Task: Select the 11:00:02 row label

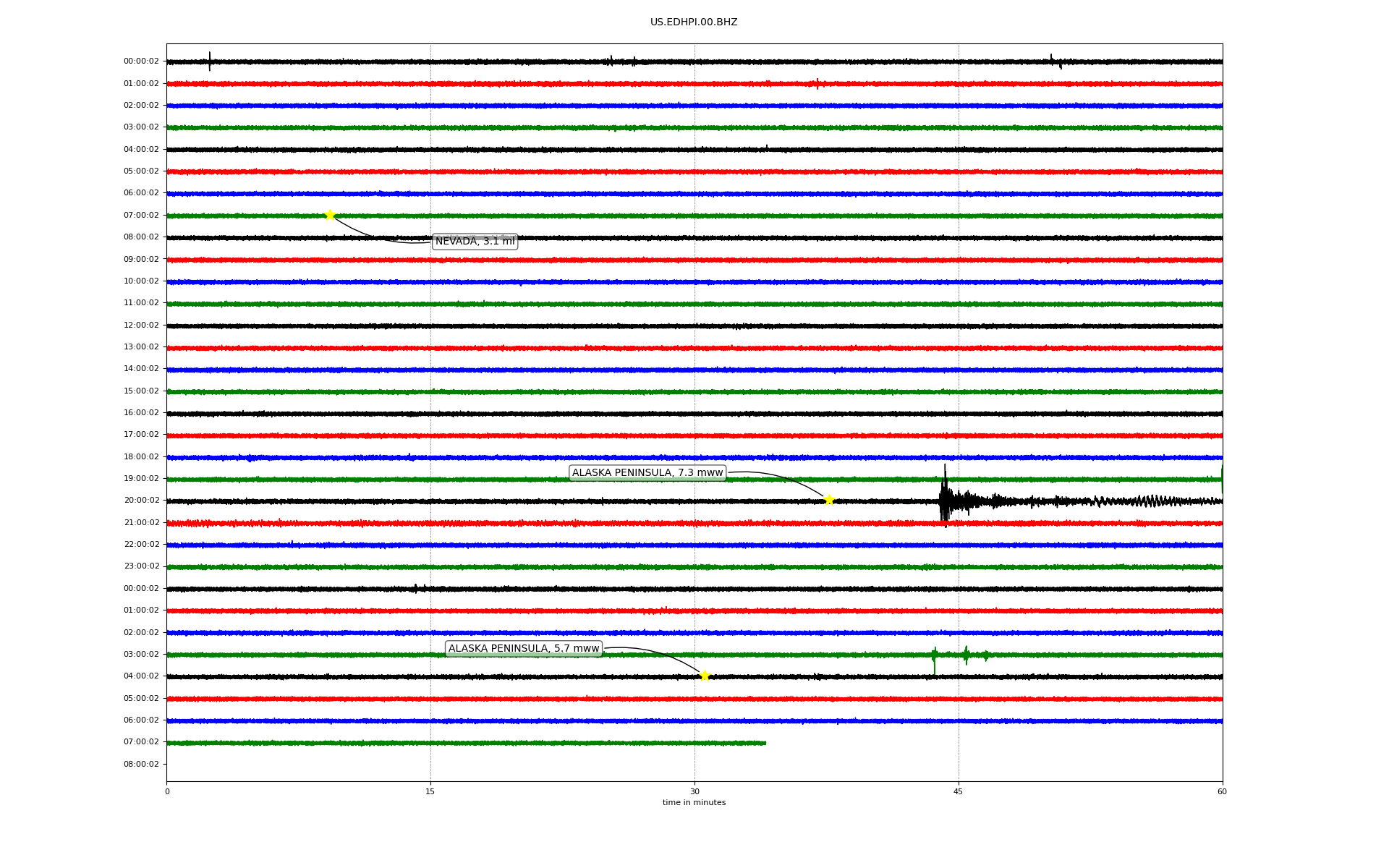Action: tap(141, 303)
